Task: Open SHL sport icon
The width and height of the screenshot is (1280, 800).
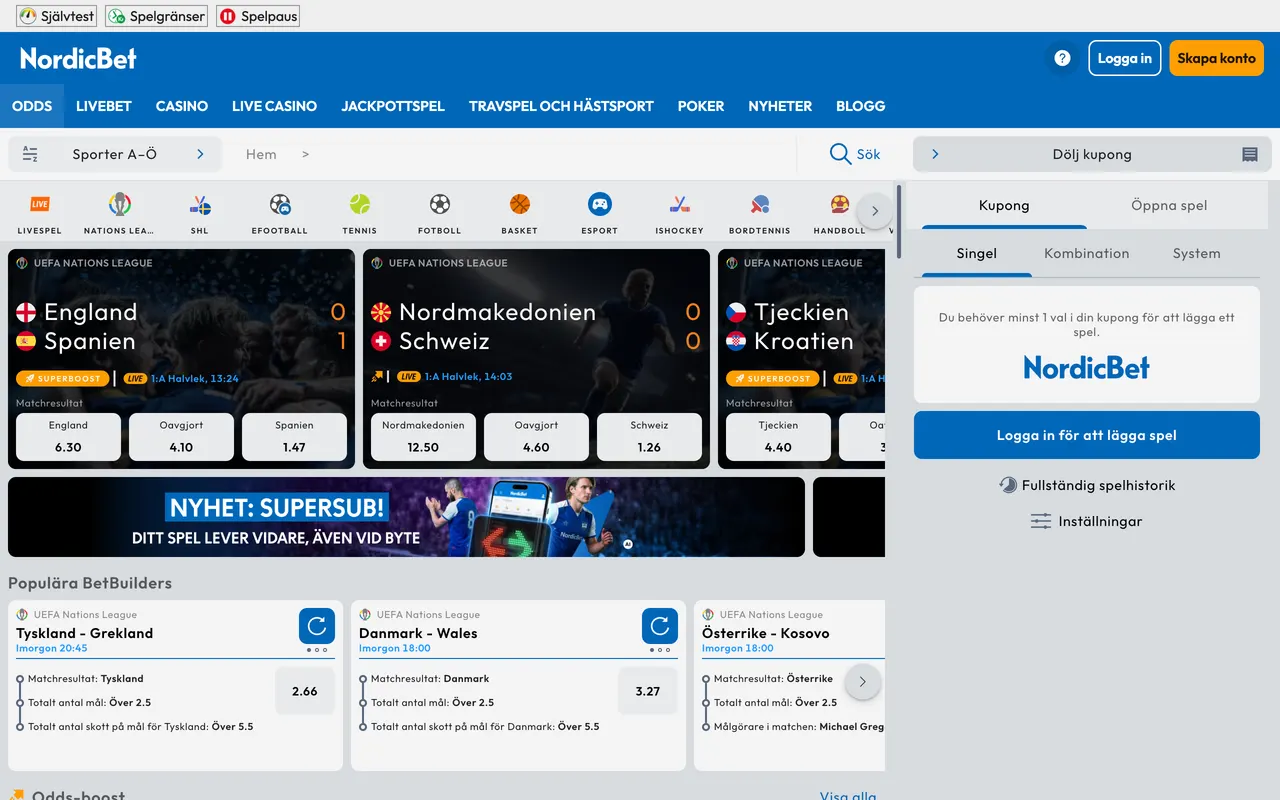Action: (x=200, y=214)
